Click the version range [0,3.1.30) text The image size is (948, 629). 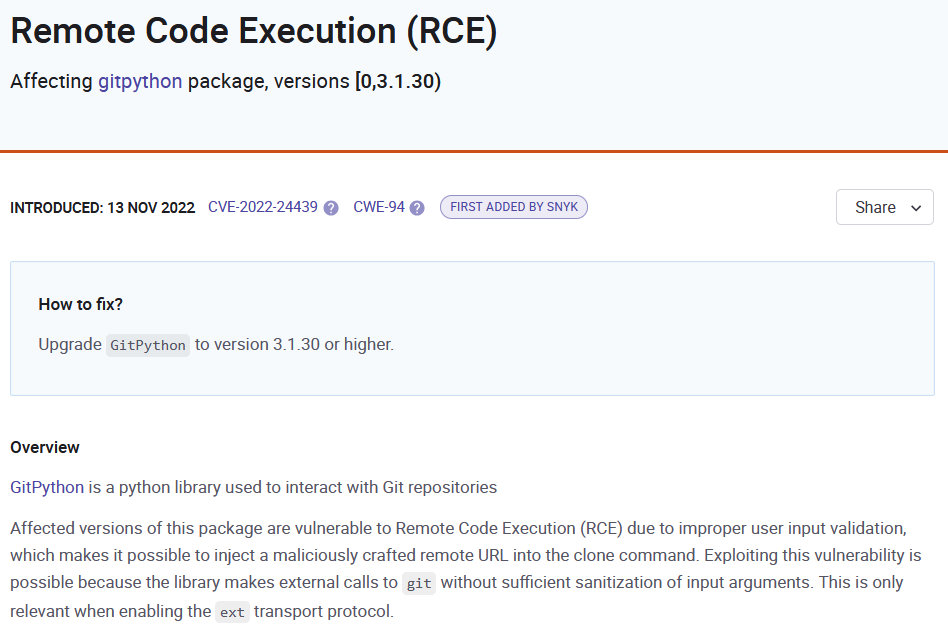coord(398,81)
